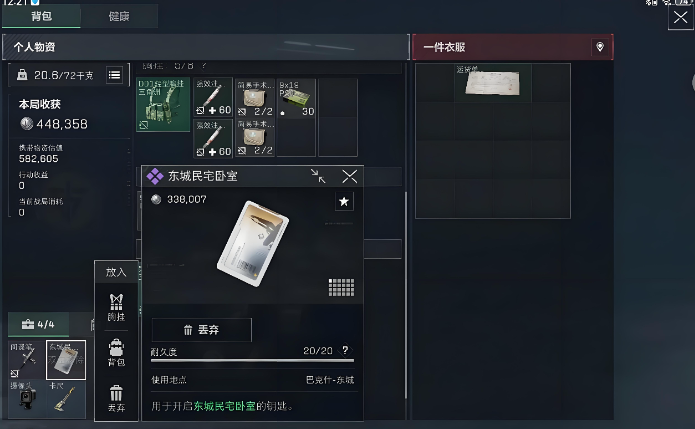This screenshot has height=429, width=695.
Task: Click the green 东城民宅卧室 link in description
Action: tap(225, 406)
